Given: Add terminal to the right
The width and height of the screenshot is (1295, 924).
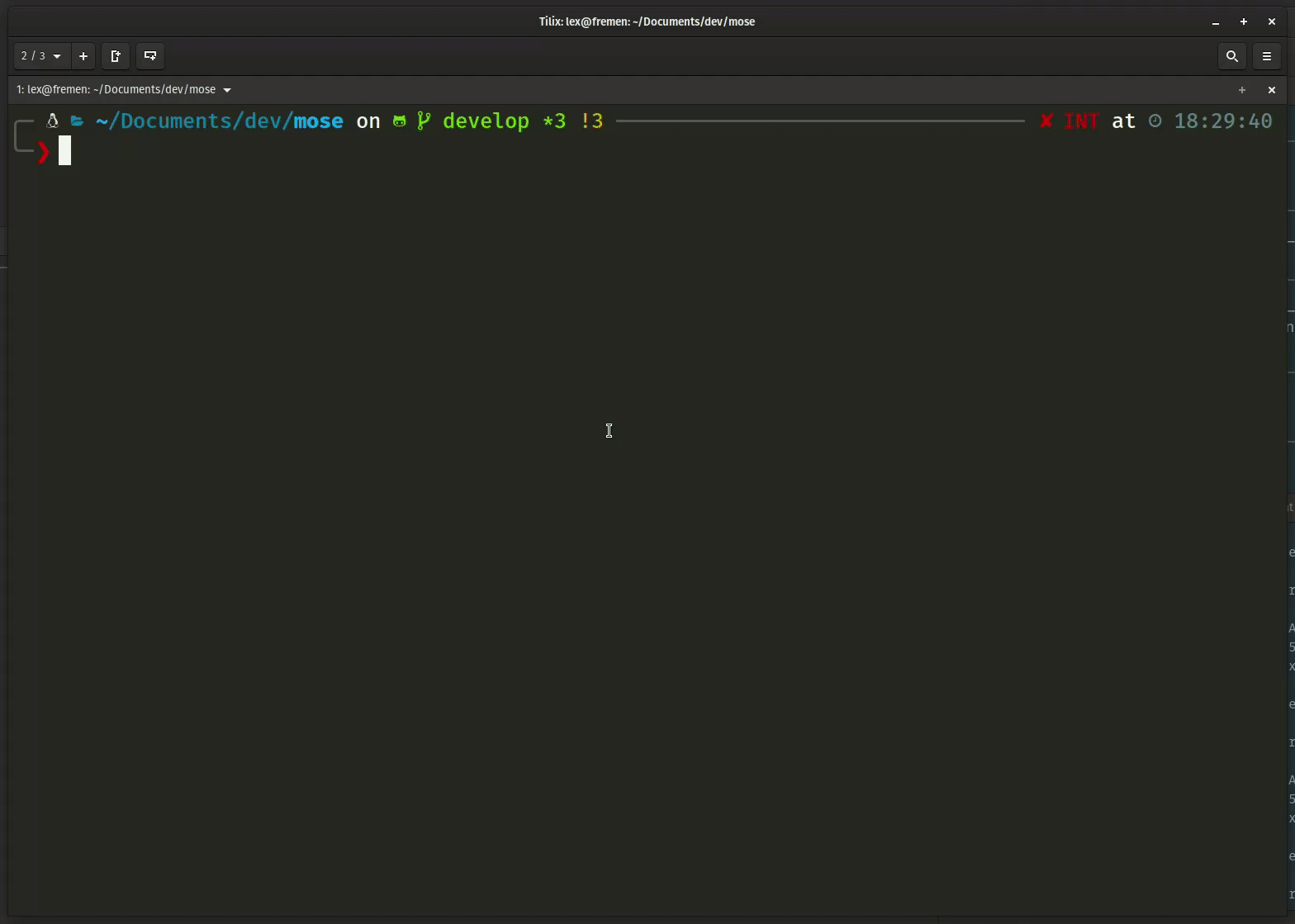Looking at the screenshot, I should [116, 56].
